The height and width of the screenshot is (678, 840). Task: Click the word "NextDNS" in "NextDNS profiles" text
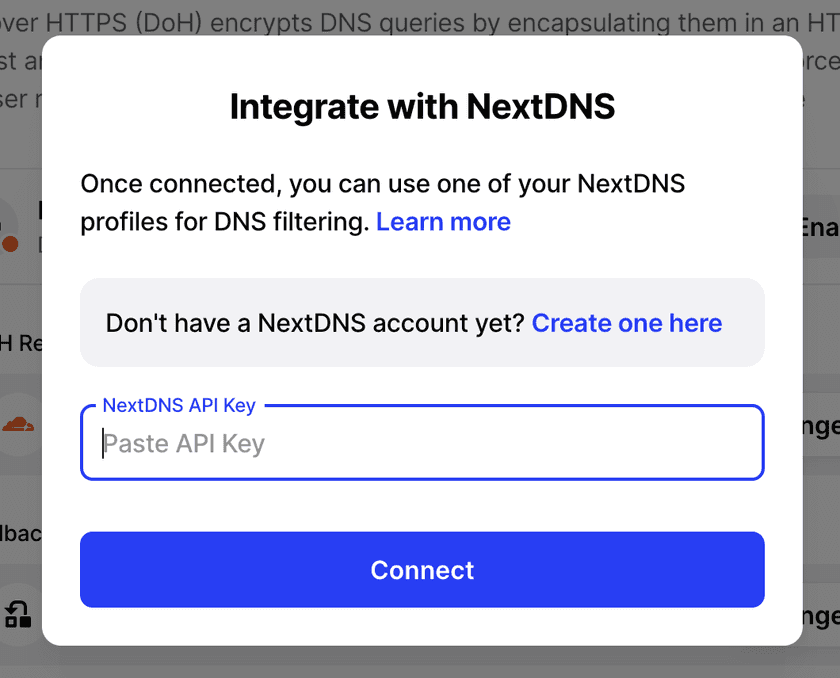pyautogui.click(x=631, y=184)
